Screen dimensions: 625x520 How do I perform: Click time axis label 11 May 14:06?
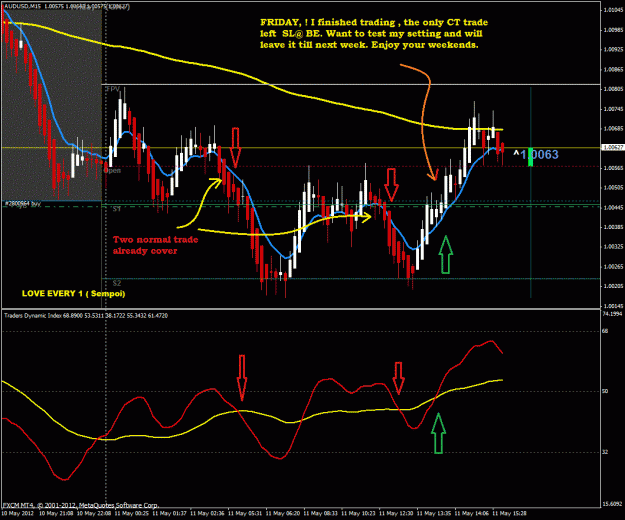[x=472, y=513]
